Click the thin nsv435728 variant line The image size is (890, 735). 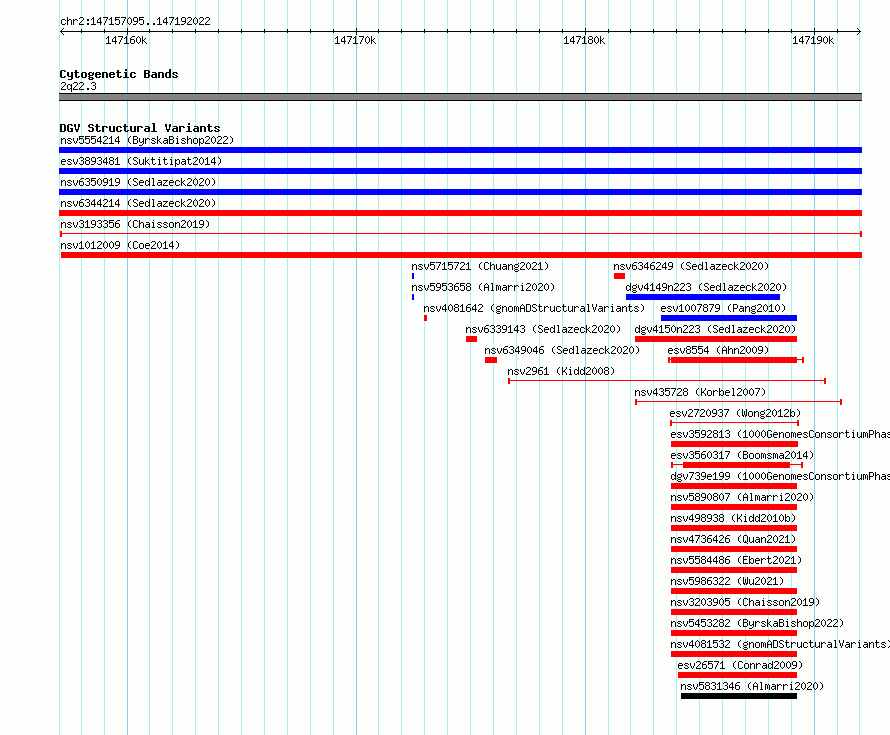[738, 402]
